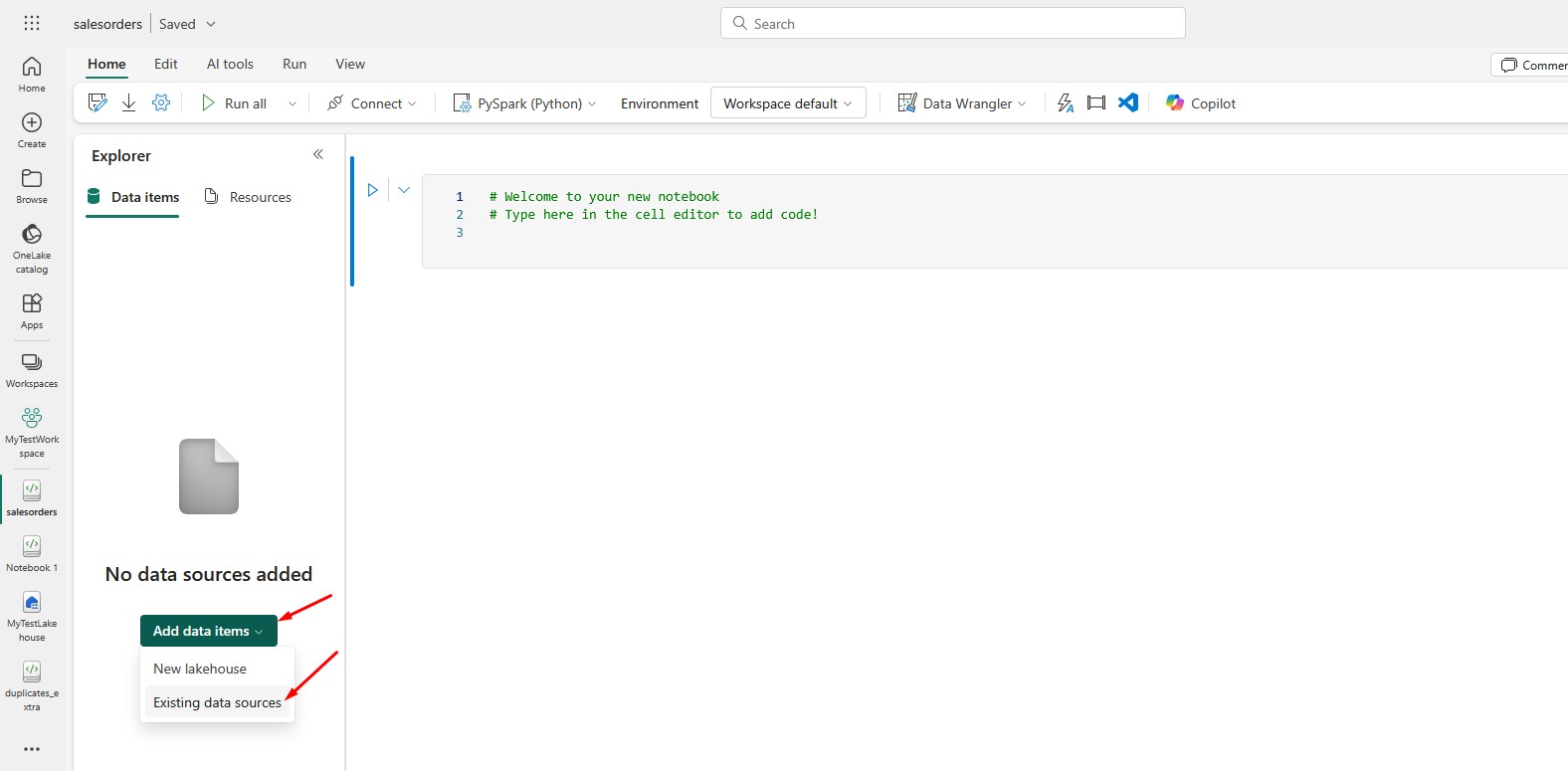Open Browse in the left navigation
Viewport: 1568px width, 771px height.
32,186
